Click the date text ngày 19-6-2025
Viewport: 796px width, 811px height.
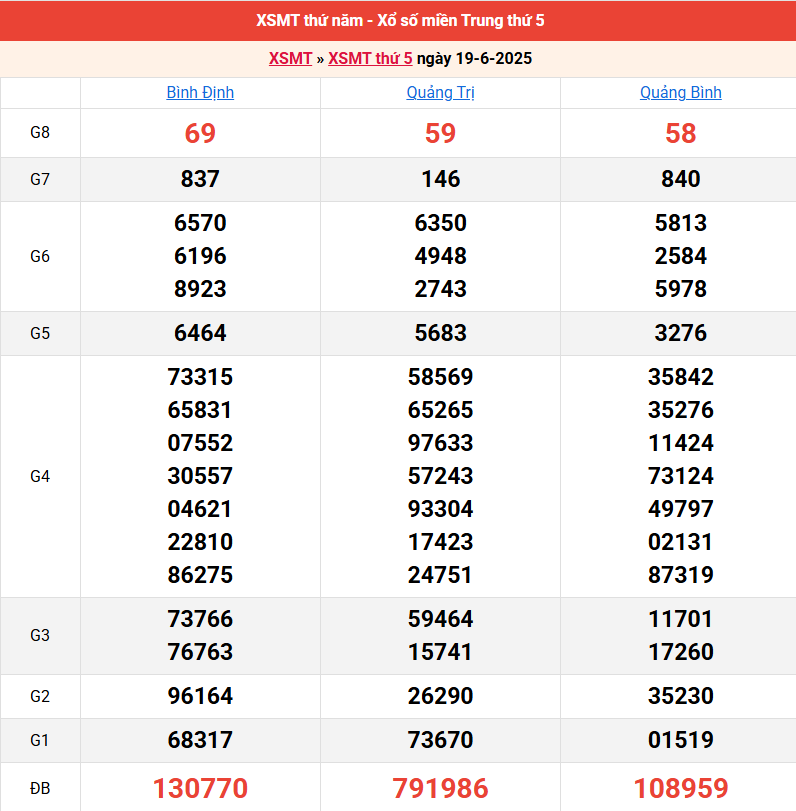point(474,59)
